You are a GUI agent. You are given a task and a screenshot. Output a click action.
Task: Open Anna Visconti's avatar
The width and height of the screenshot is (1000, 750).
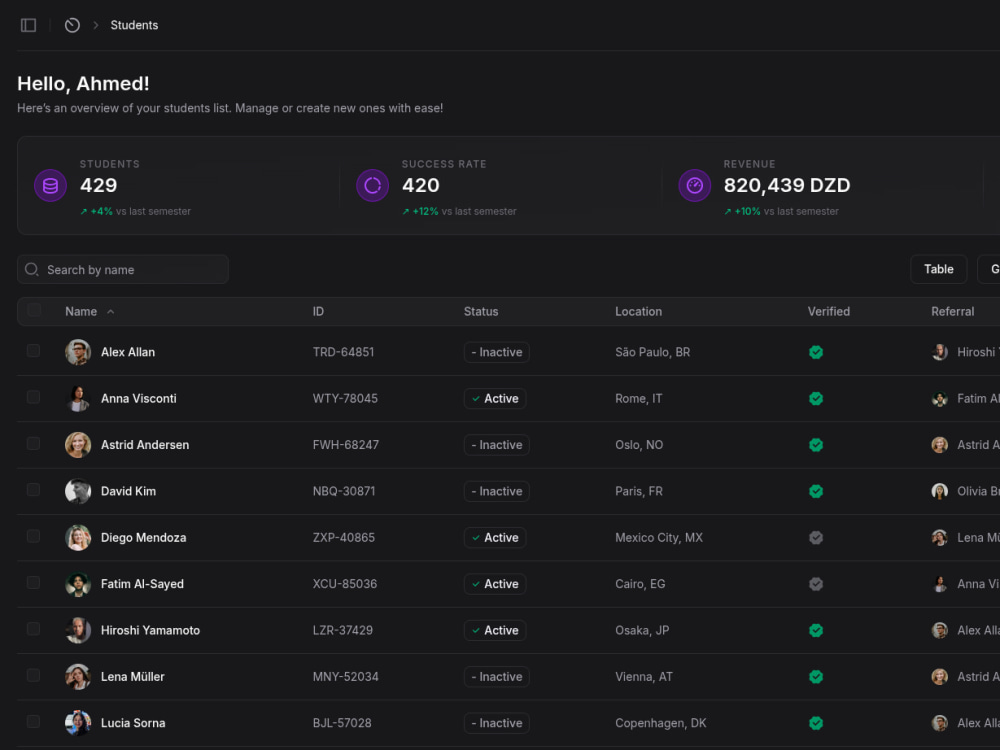[x=78, y=399]
